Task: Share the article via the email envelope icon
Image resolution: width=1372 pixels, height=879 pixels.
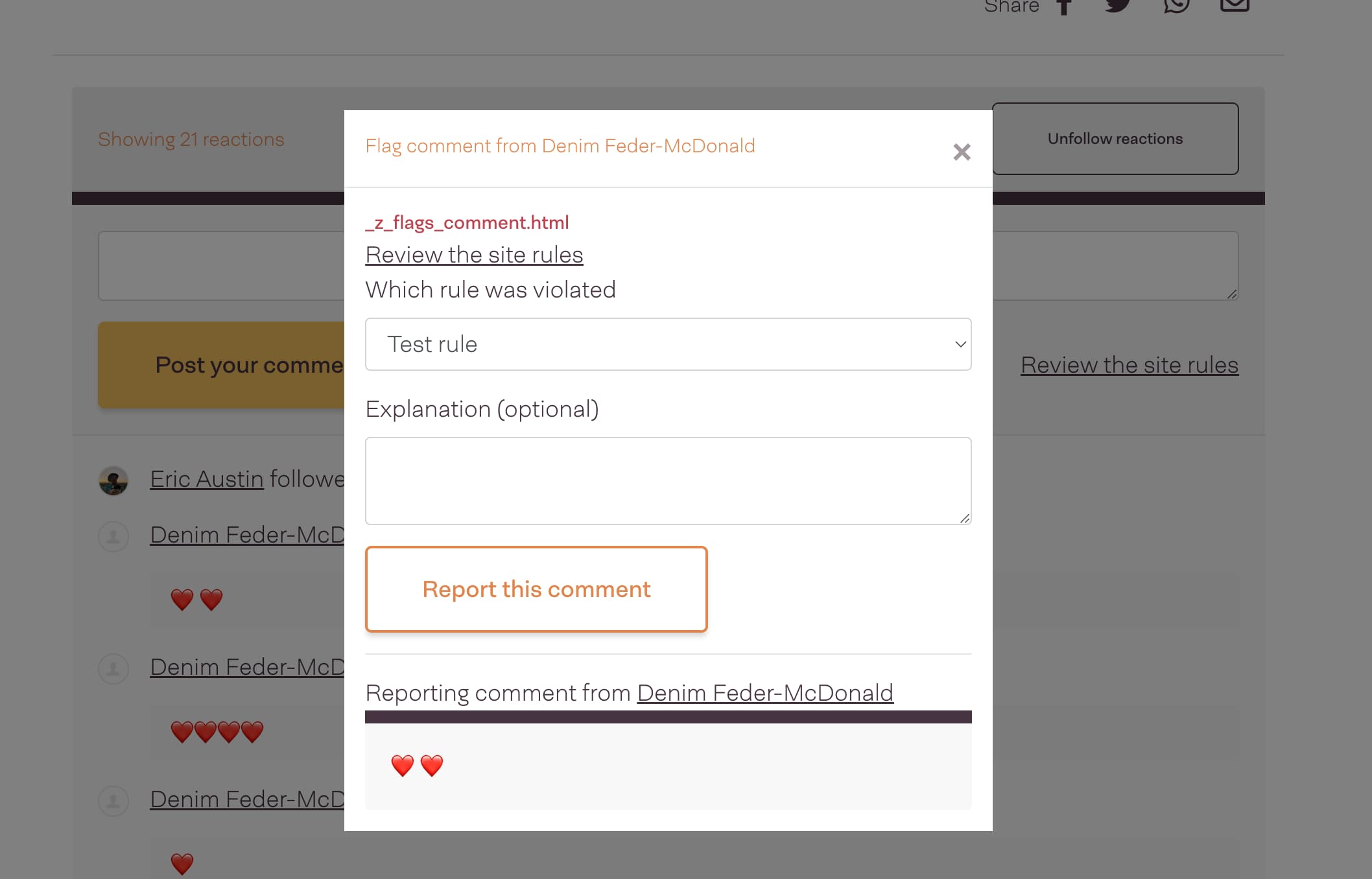Action: pos(1234,5)
